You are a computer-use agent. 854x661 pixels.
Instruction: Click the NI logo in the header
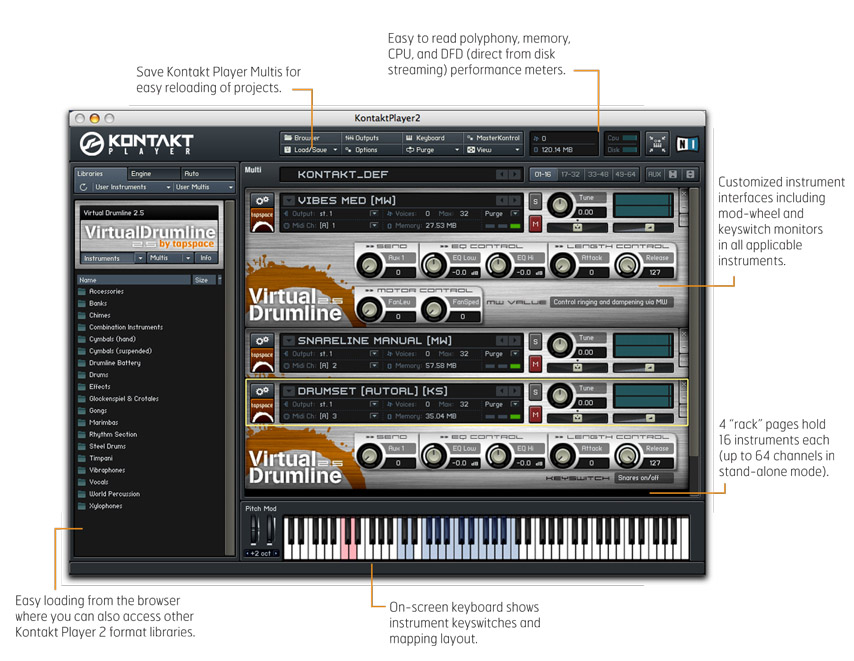[686, 144]
